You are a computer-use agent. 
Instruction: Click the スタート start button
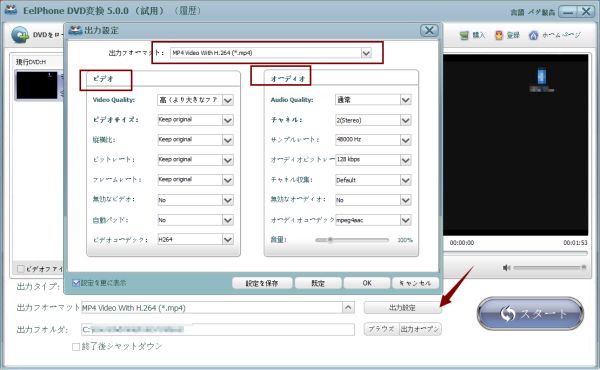[530, 313]
